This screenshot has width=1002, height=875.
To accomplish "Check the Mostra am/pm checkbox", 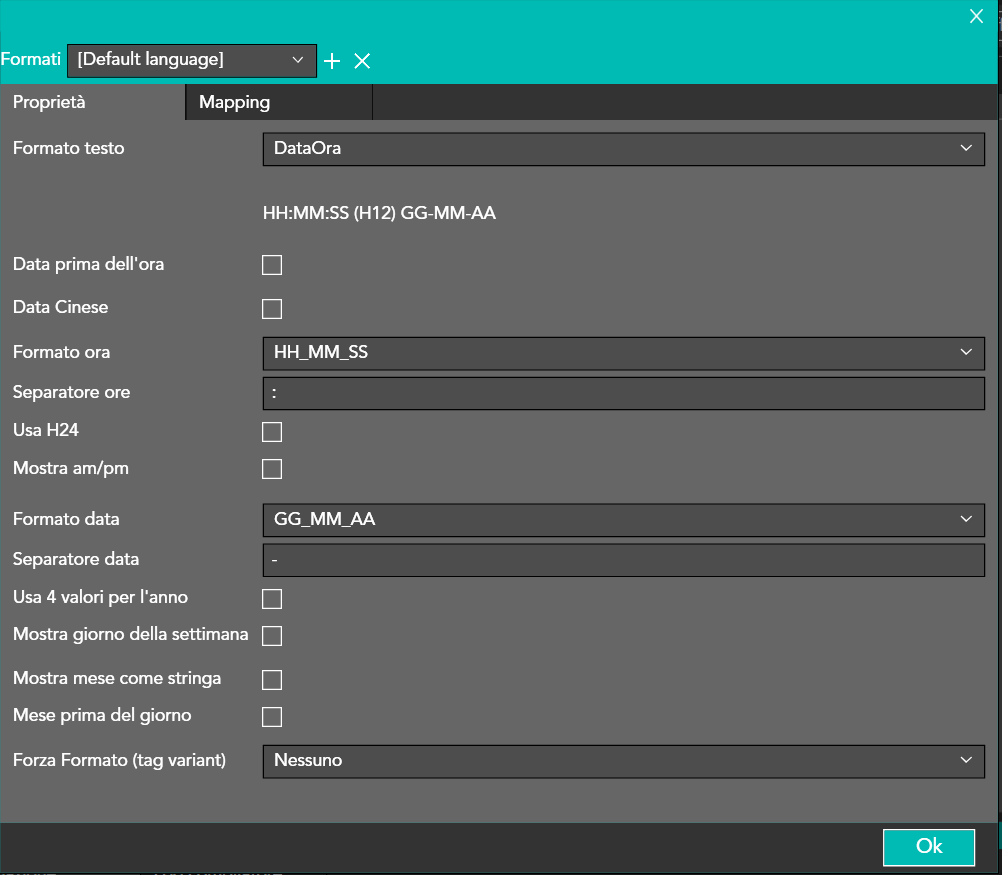I will pyautogui.click(x=272, y=468).
